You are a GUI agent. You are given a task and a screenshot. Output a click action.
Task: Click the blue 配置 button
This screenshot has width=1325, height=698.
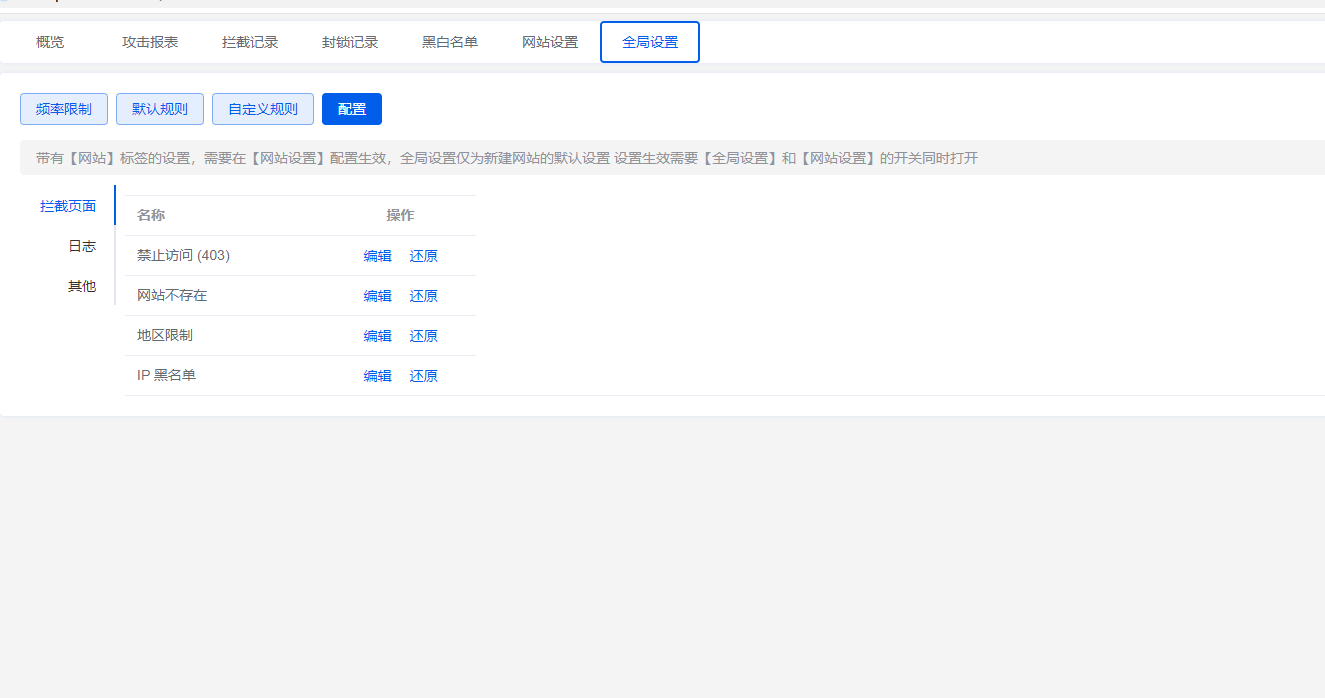pyautogui.click(x=352, y=109)
